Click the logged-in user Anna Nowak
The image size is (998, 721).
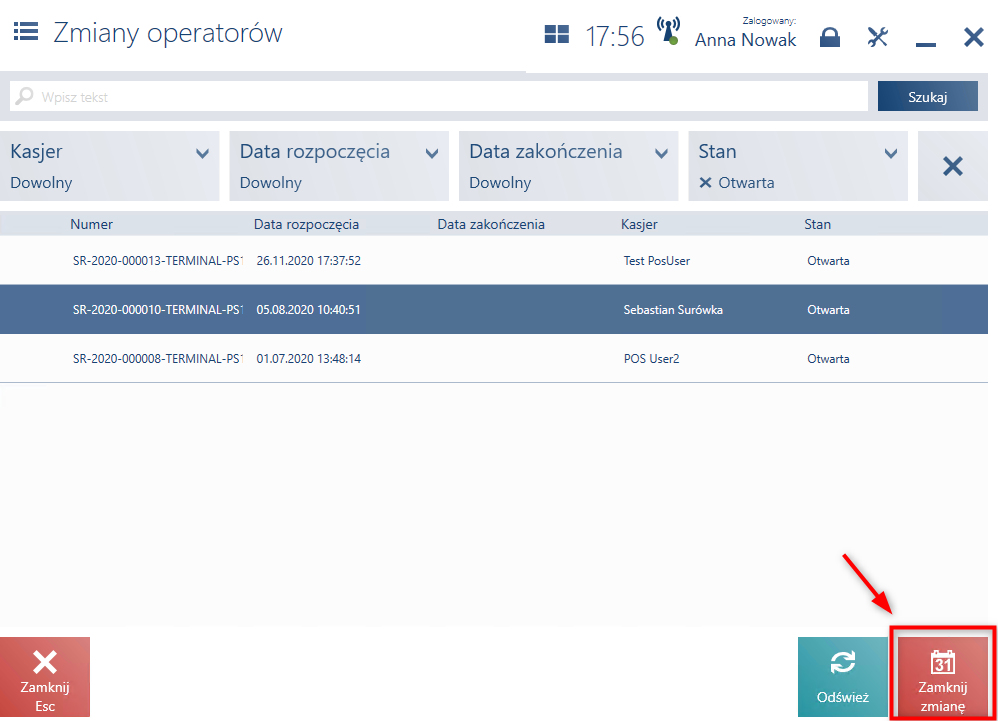coord(745,39)
